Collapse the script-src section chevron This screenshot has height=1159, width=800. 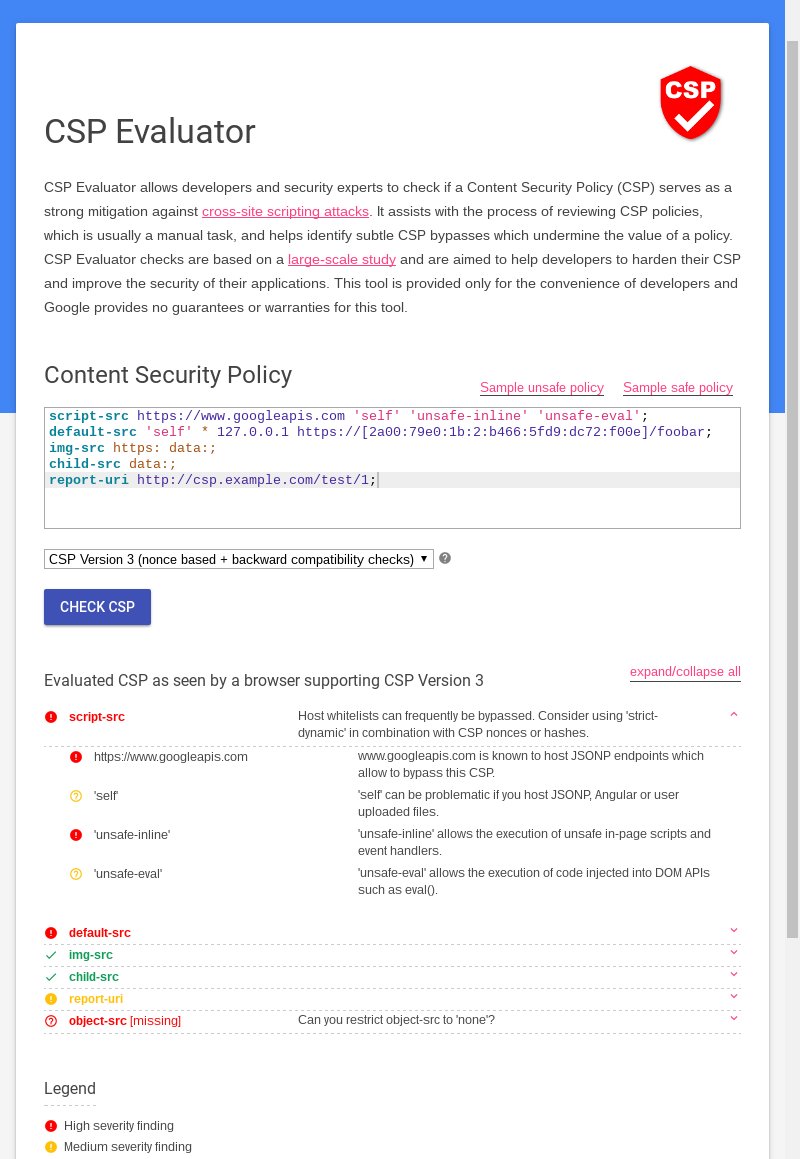pyautogui.click(x=733, y=714)
